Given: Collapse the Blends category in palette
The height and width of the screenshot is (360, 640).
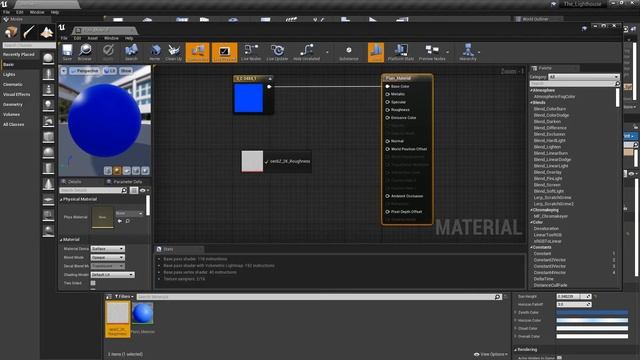Looking at the screenshot, I should (531, 103).
